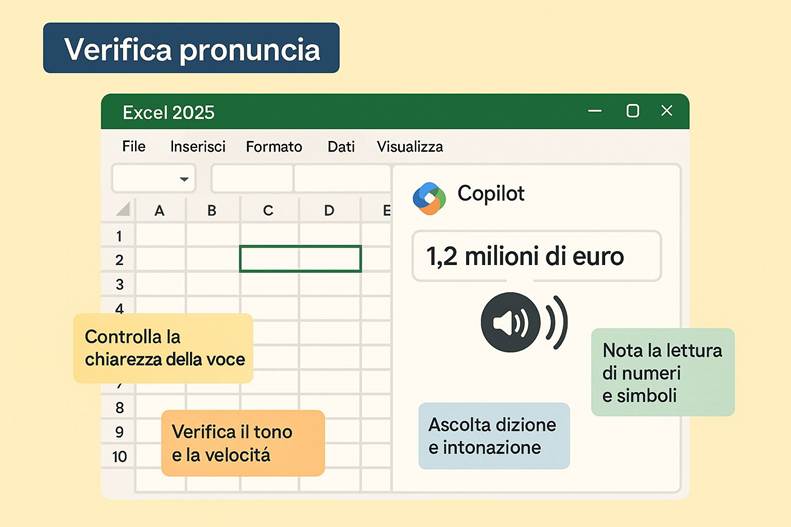Click the "Excel 2025" window title text

click(x=168, y=112)
